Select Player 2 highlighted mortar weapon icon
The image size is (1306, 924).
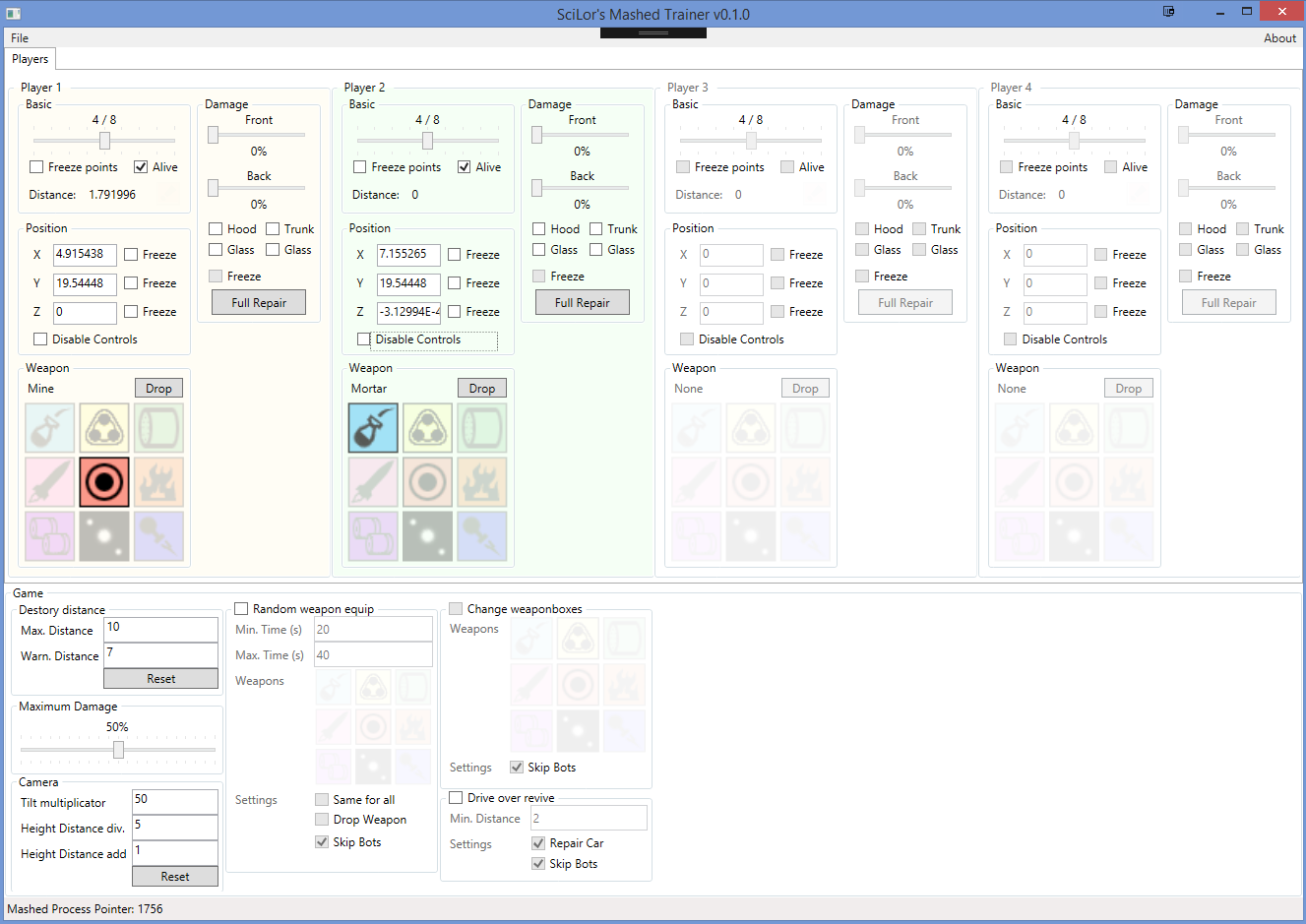coord(373,428)
